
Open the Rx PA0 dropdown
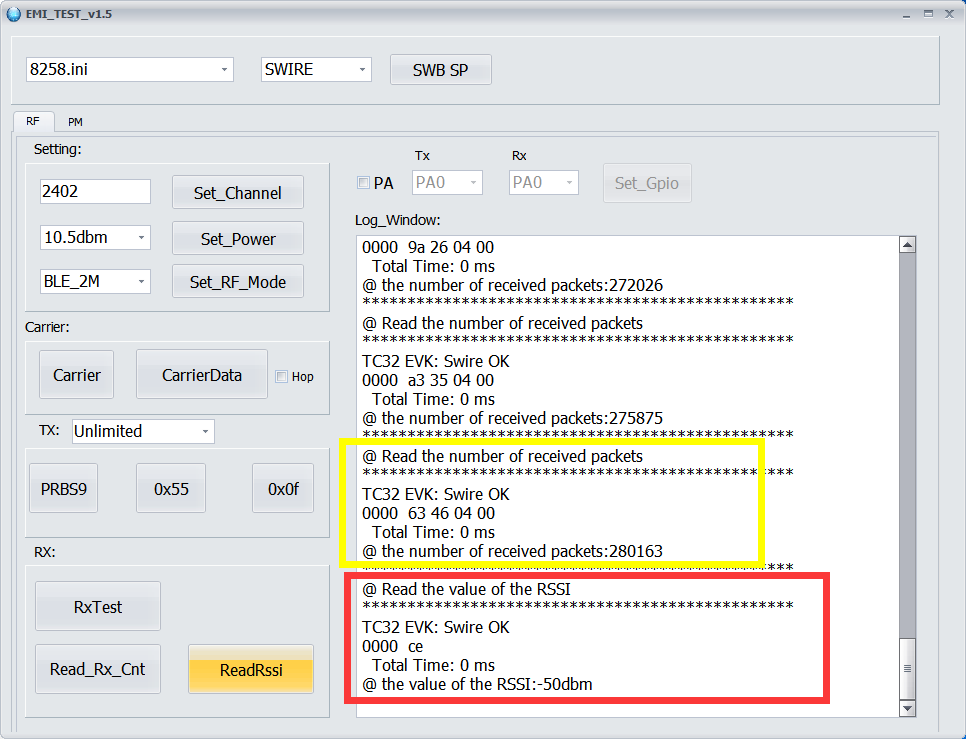tap(544, 182)
